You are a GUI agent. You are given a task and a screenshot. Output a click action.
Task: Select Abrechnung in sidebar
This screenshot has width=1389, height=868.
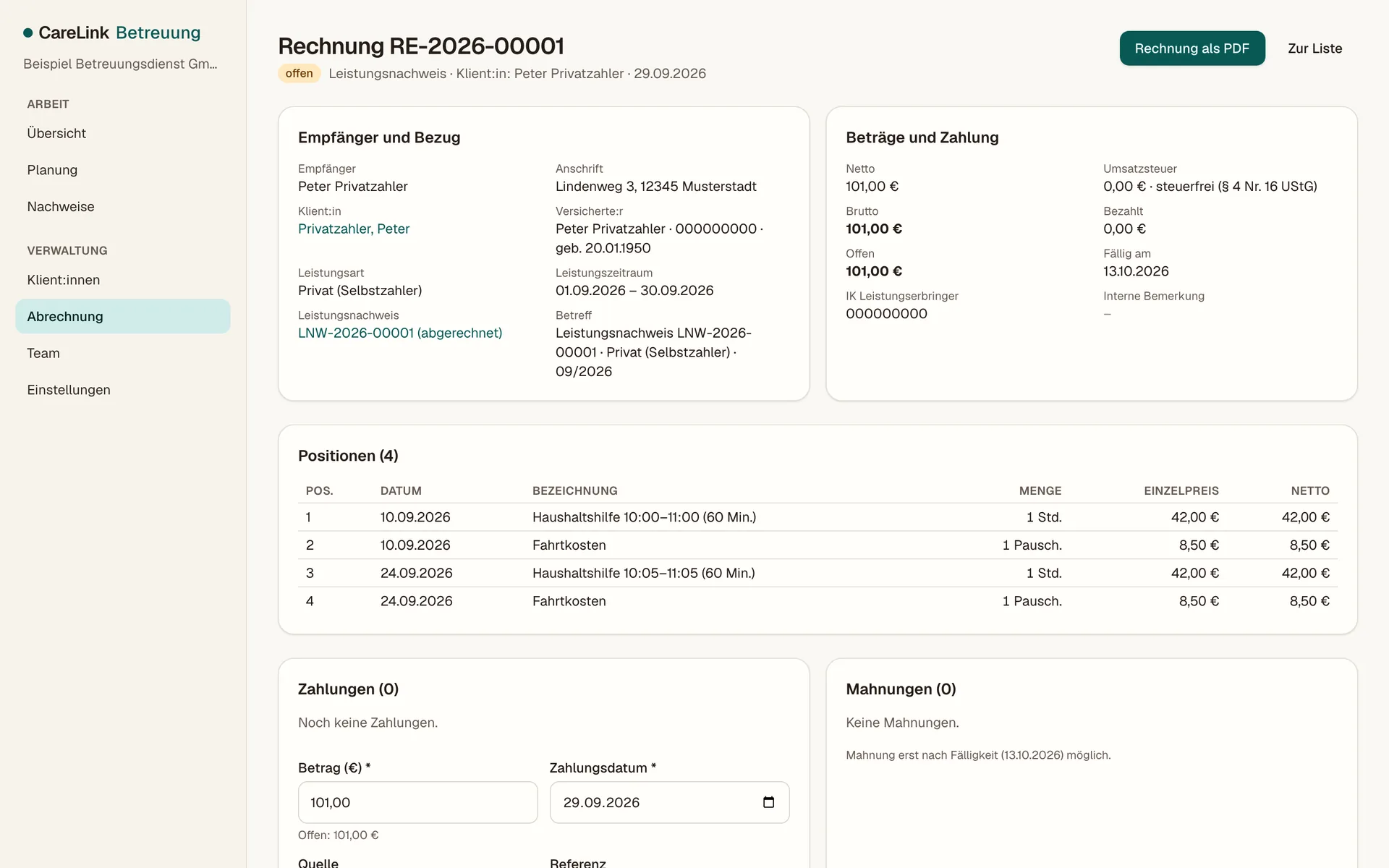122,316
